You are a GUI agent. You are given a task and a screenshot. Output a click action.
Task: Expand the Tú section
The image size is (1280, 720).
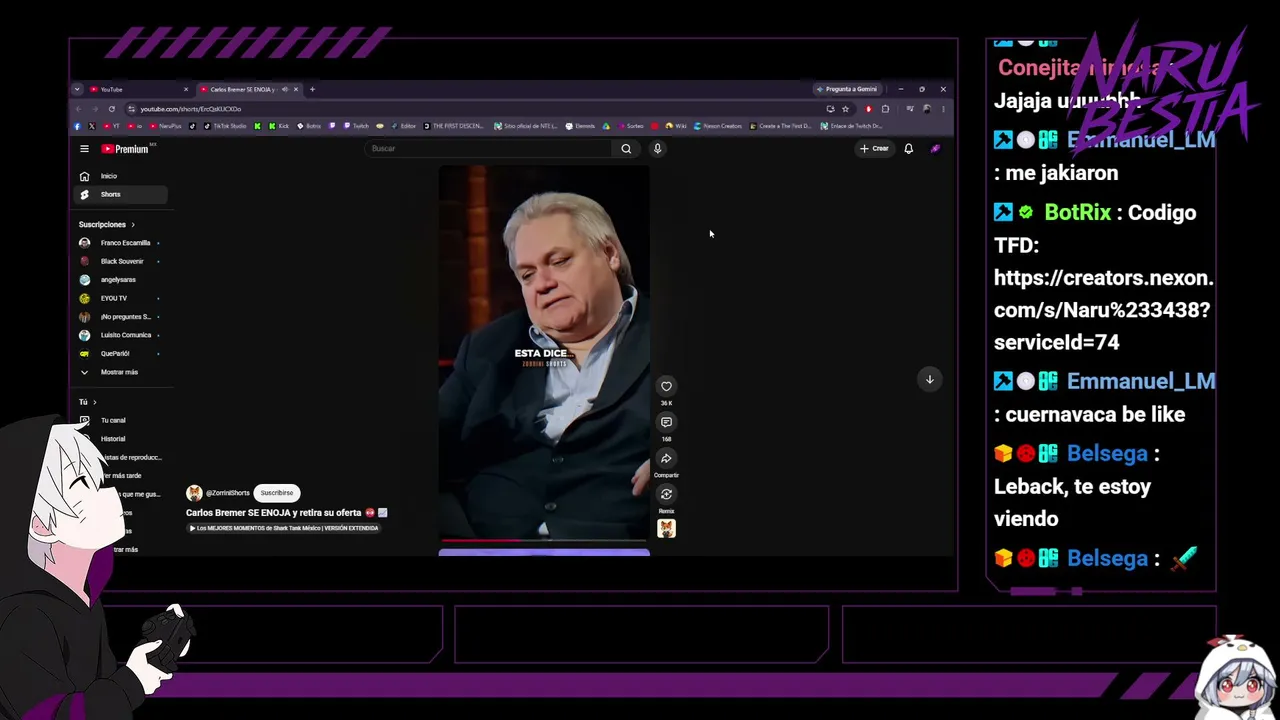pos(88,402)
